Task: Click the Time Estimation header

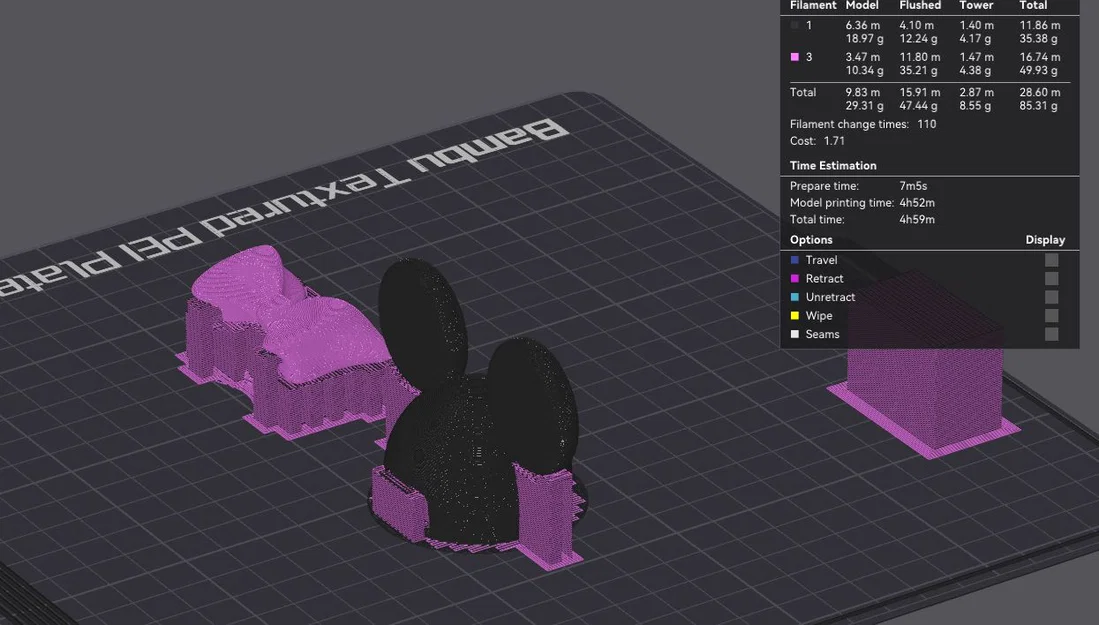Action: point(833,165)
